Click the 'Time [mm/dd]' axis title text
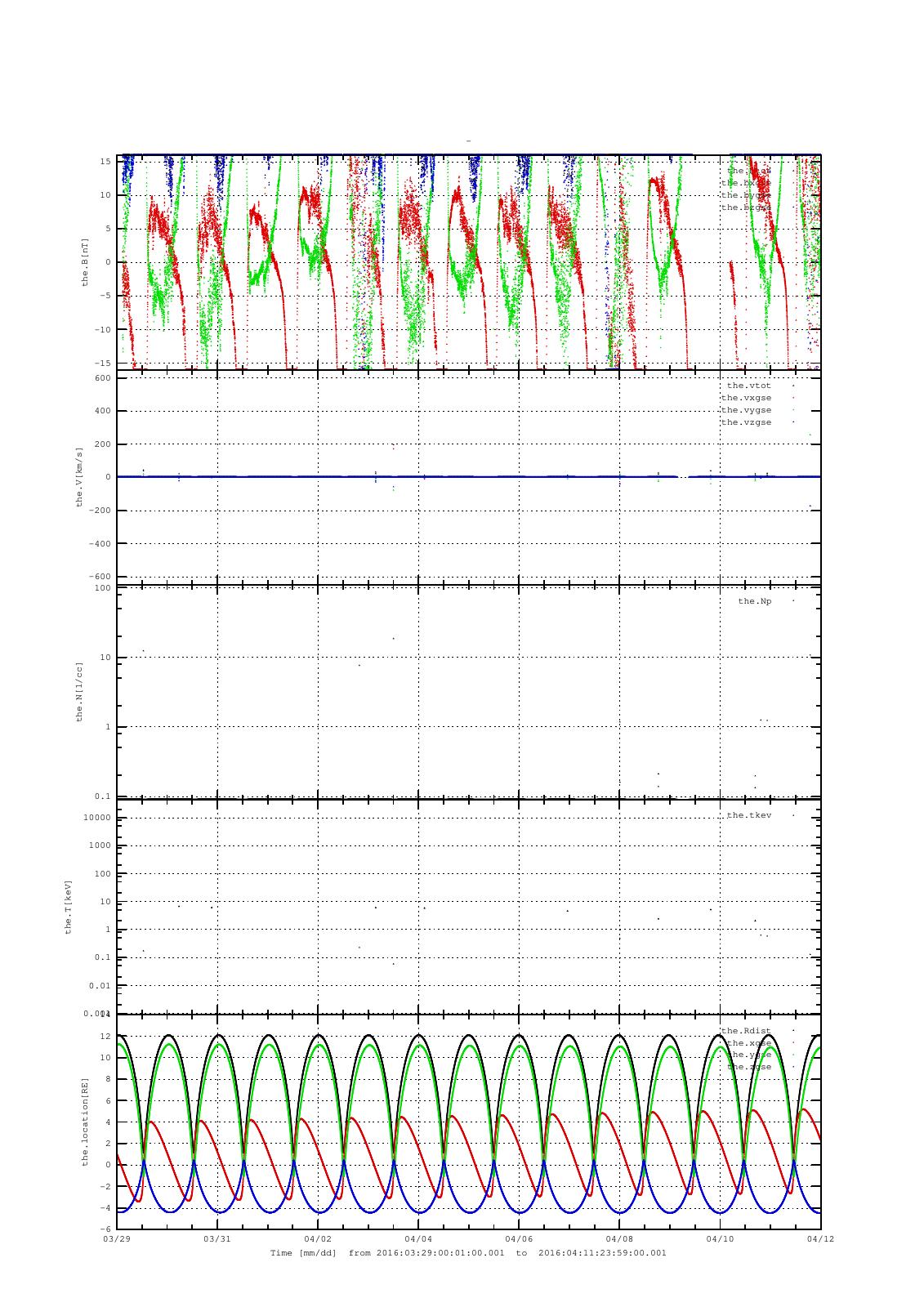 pyautogui.click(x=303, y=1252)
